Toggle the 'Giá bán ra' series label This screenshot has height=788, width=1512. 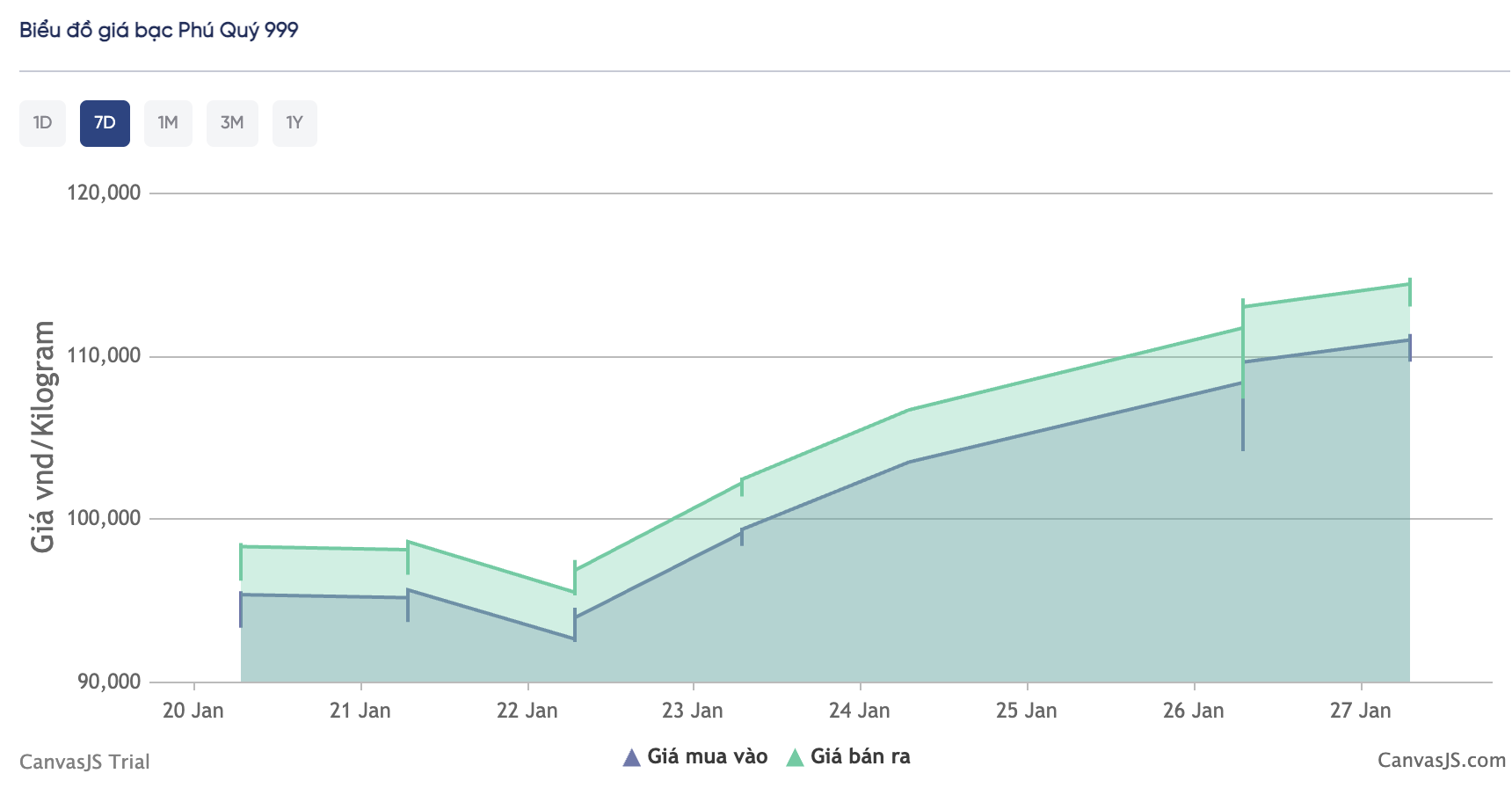pyautogui.click(x=860, y=756)
